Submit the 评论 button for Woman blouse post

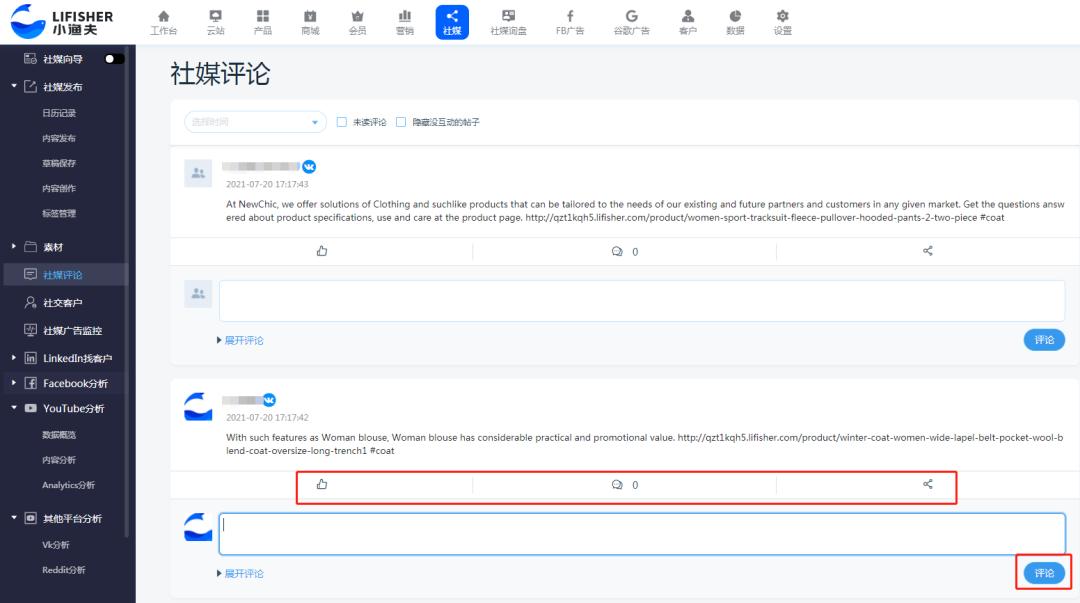tap(1044, 573)
